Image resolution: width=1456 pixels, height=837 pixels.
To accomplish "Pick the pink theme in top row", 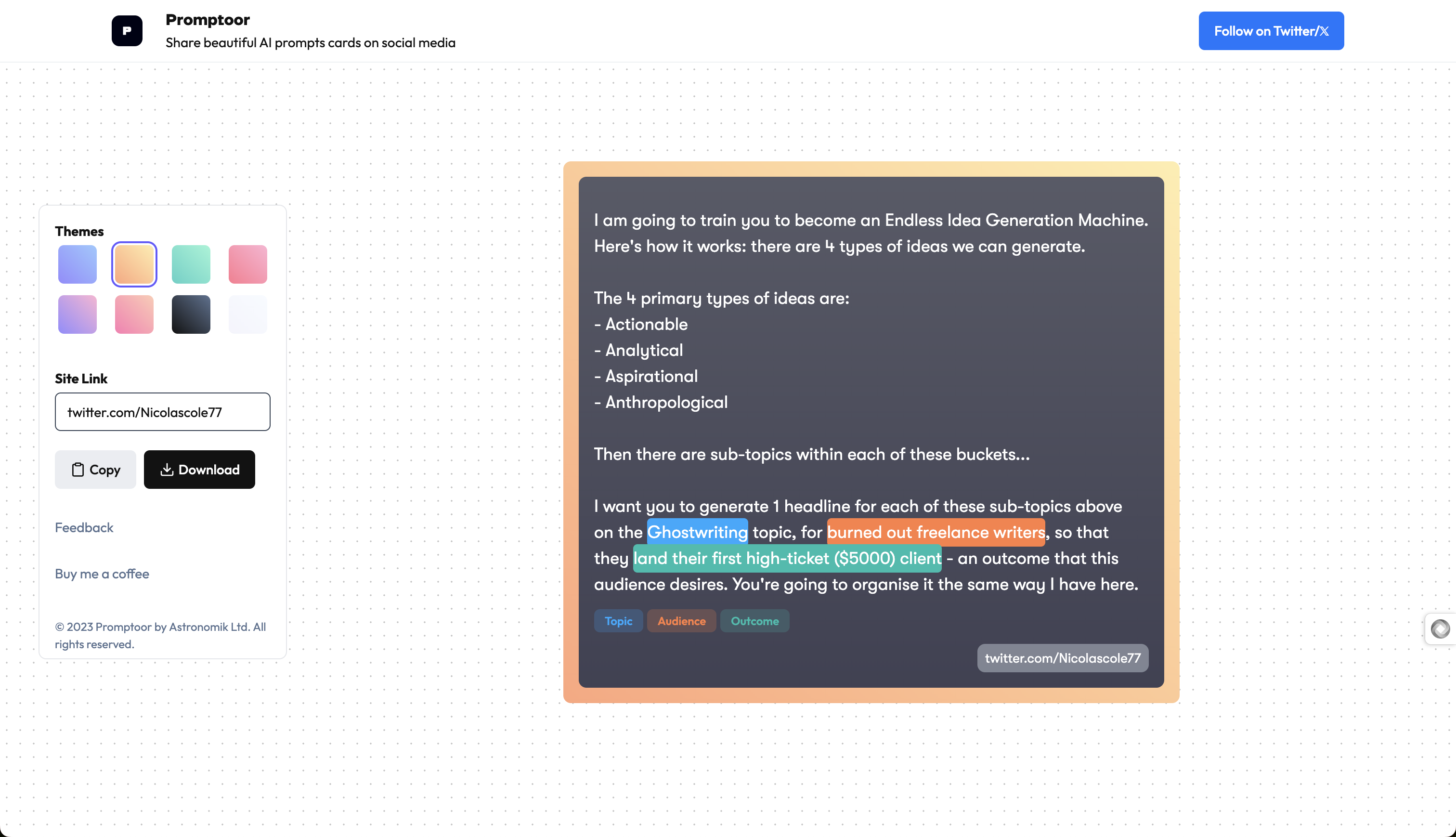I will click(x=247, y=264).
